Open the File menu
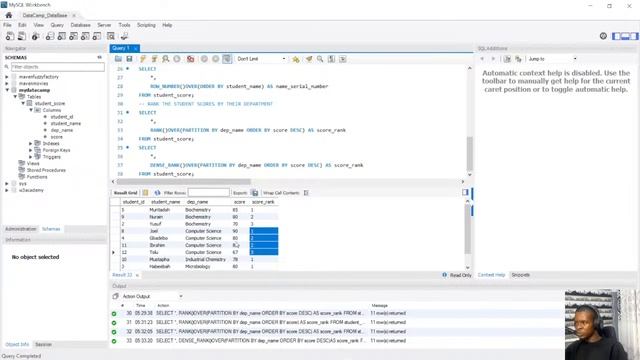Image resolution: width=640 pixels, height=360 pixels. (7, 25)
